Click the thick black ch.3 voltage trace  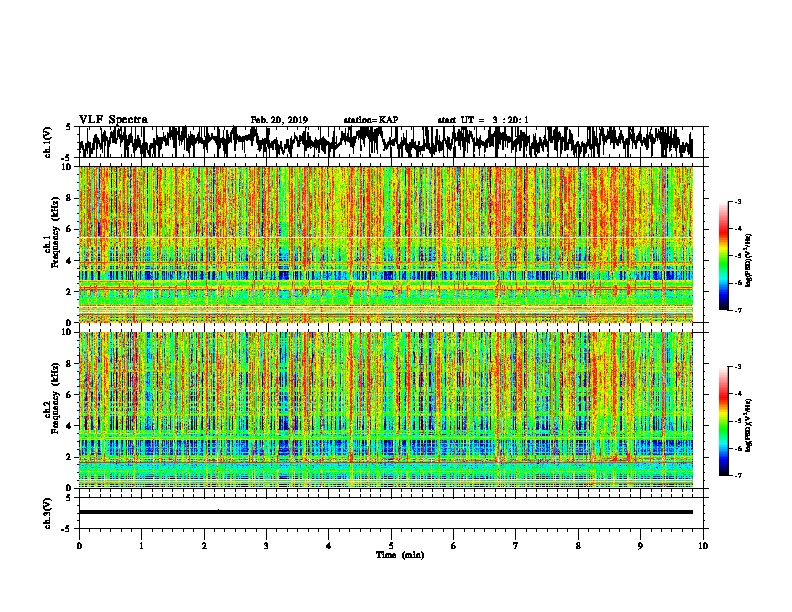point(385,512)
